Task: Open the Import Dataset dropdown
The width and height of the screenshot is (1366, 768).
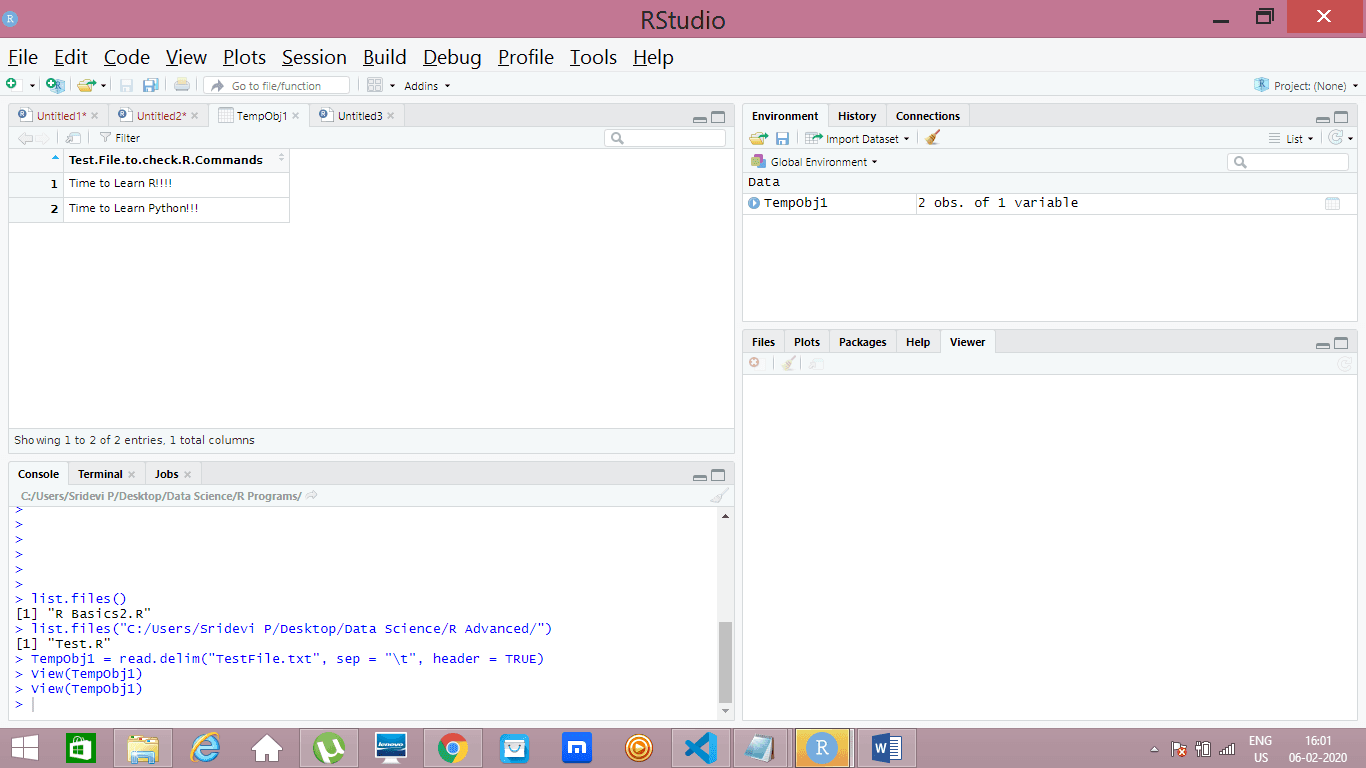Action: [x=857, y=139]
